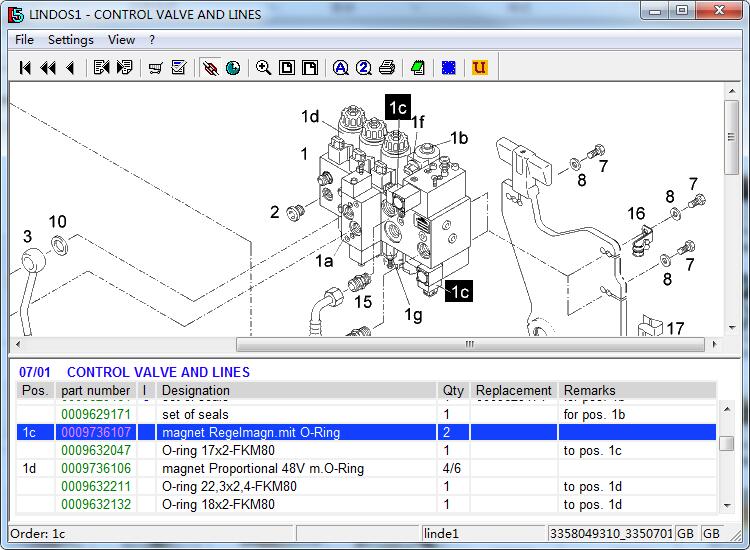Click the single left arrow back icon
This screenshot has height=550, width=750.
pos(70,68)
